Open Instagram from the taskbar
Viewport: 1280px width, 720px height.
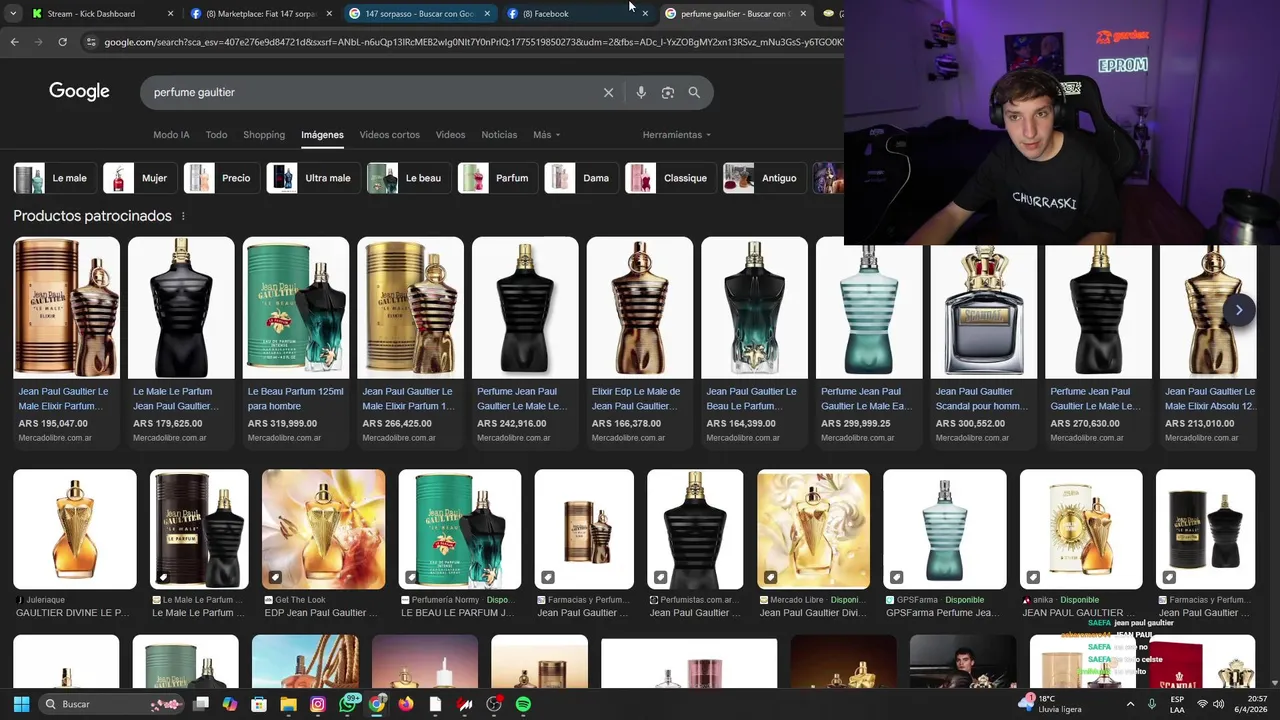(318, 704)
